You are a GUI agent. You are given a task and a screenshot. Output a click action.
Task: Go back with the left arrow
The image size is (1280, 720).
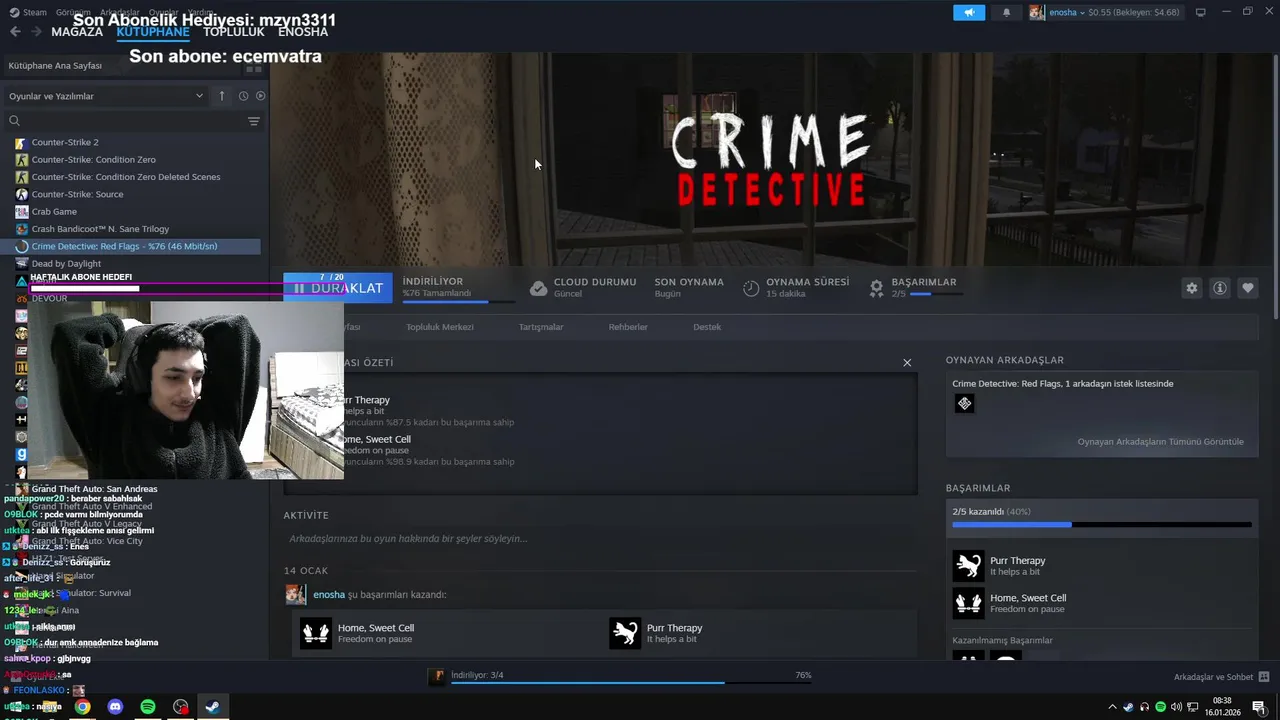click(15, 32)
